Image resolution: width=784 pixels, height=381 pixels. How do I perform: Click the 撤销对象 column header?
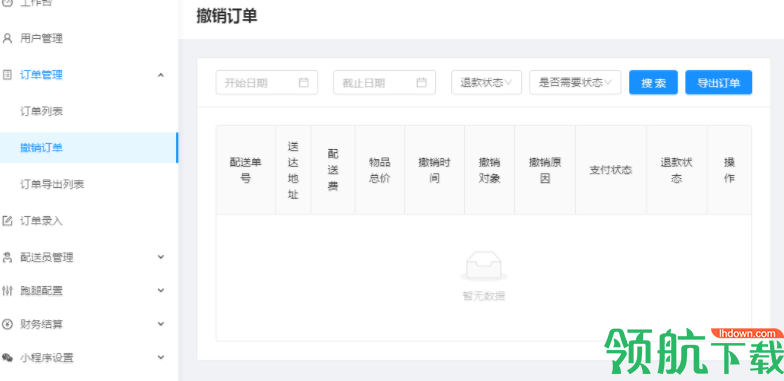point(490,170)
